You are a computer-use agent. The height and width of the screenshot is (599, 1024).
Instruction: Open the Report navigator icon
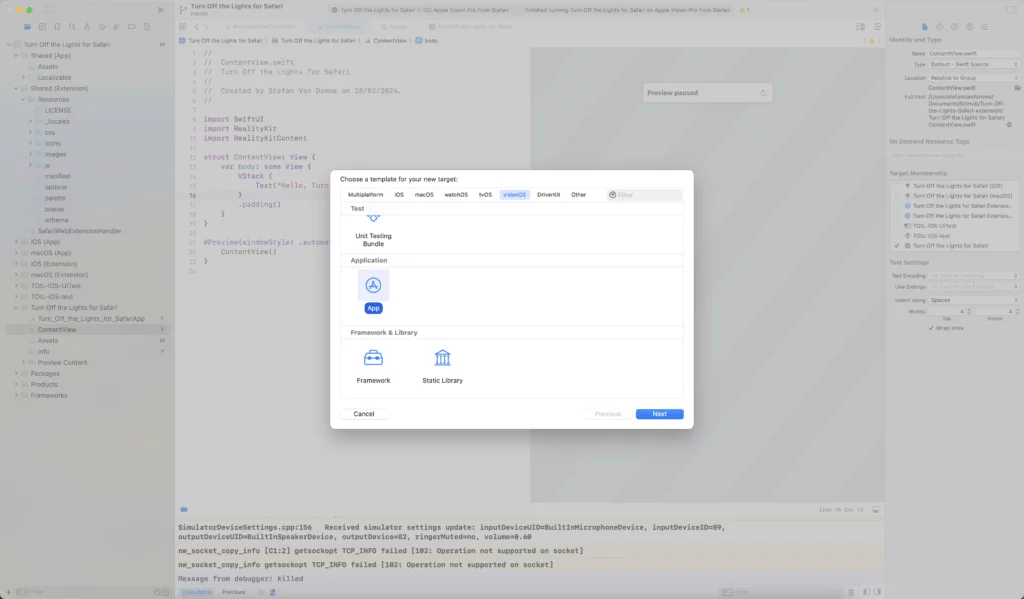click(x=146, y=27)
